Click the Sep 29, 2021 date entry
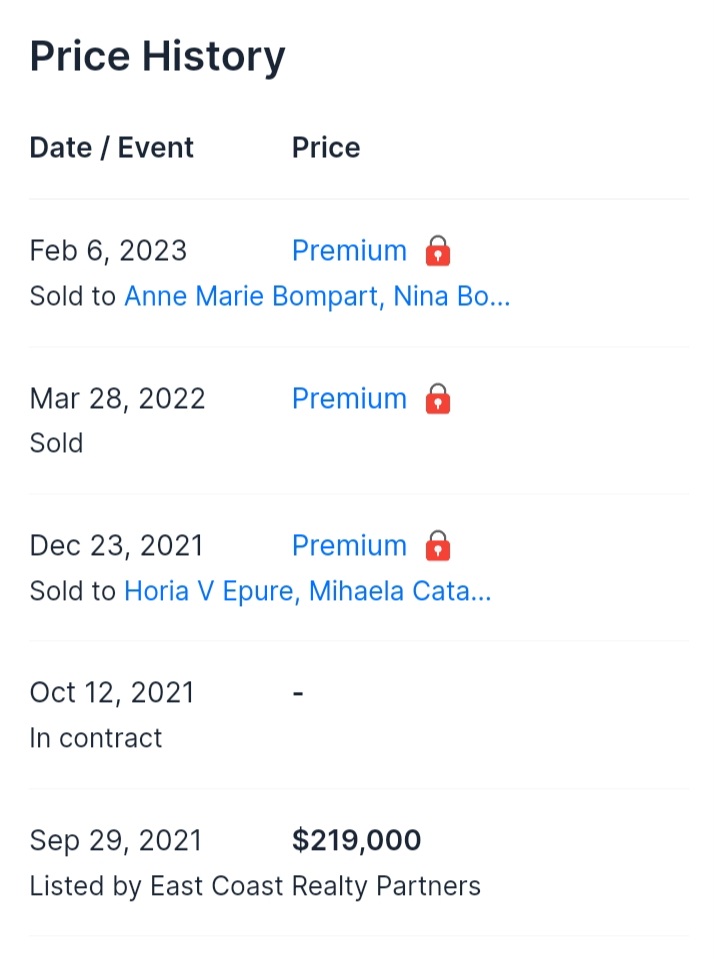This screenshot has height=959, width=719. pos(116,840)
